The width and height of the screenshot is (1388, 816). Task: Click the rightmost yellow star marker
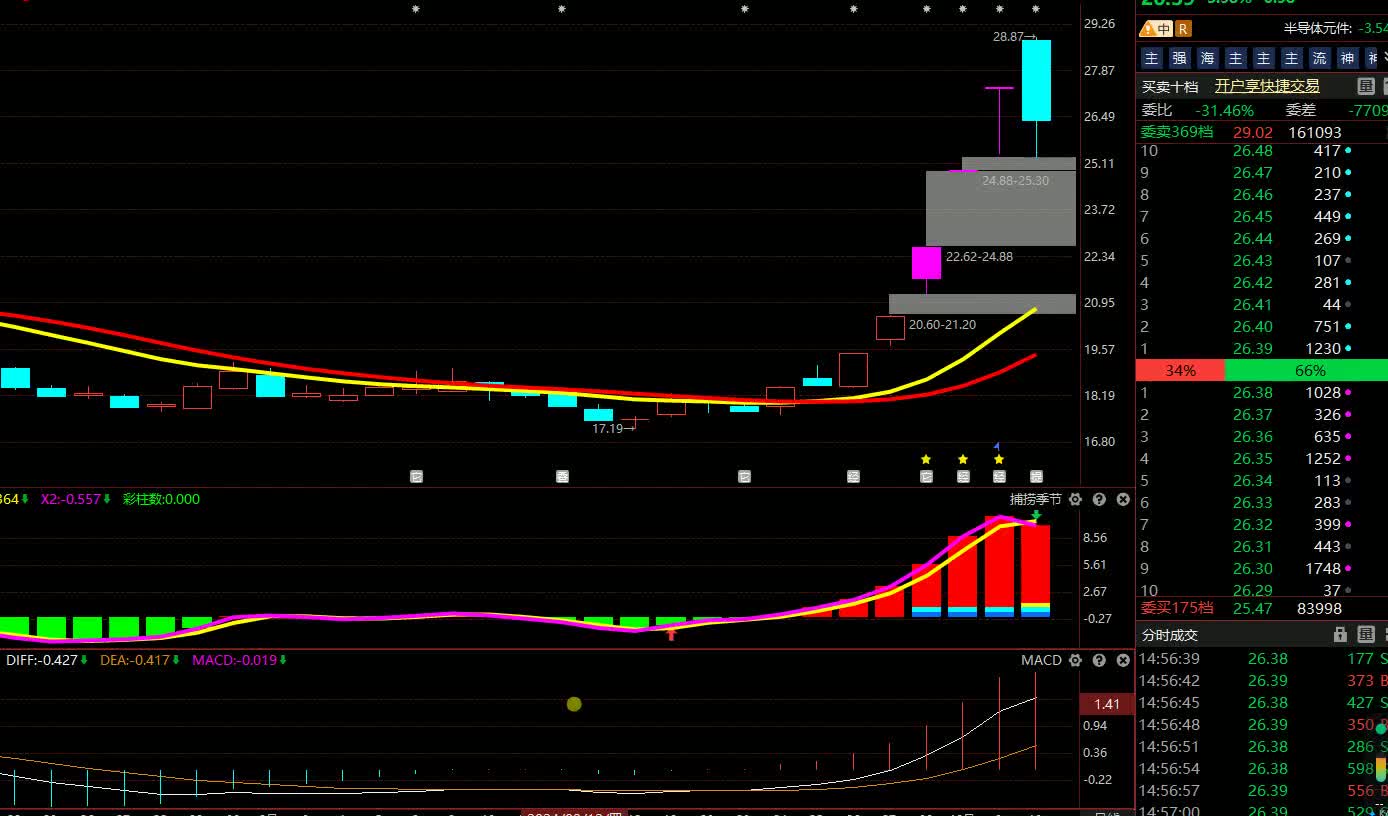coord(999,459)
